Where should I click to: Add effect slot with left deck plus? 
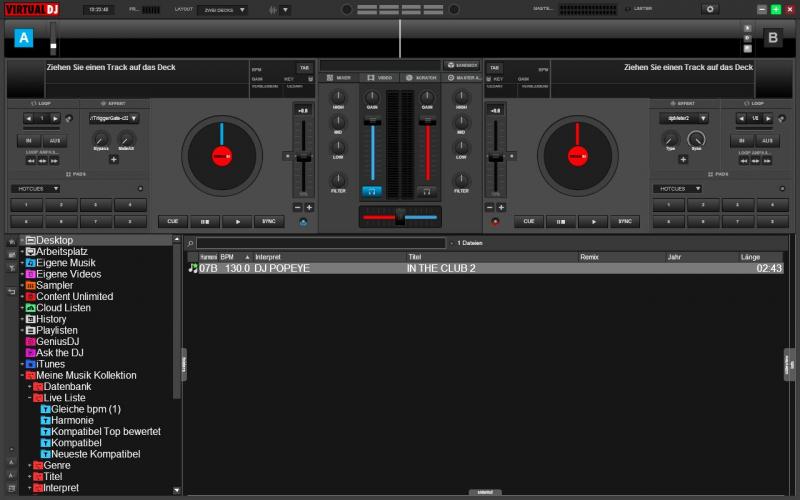click(114, 160)
